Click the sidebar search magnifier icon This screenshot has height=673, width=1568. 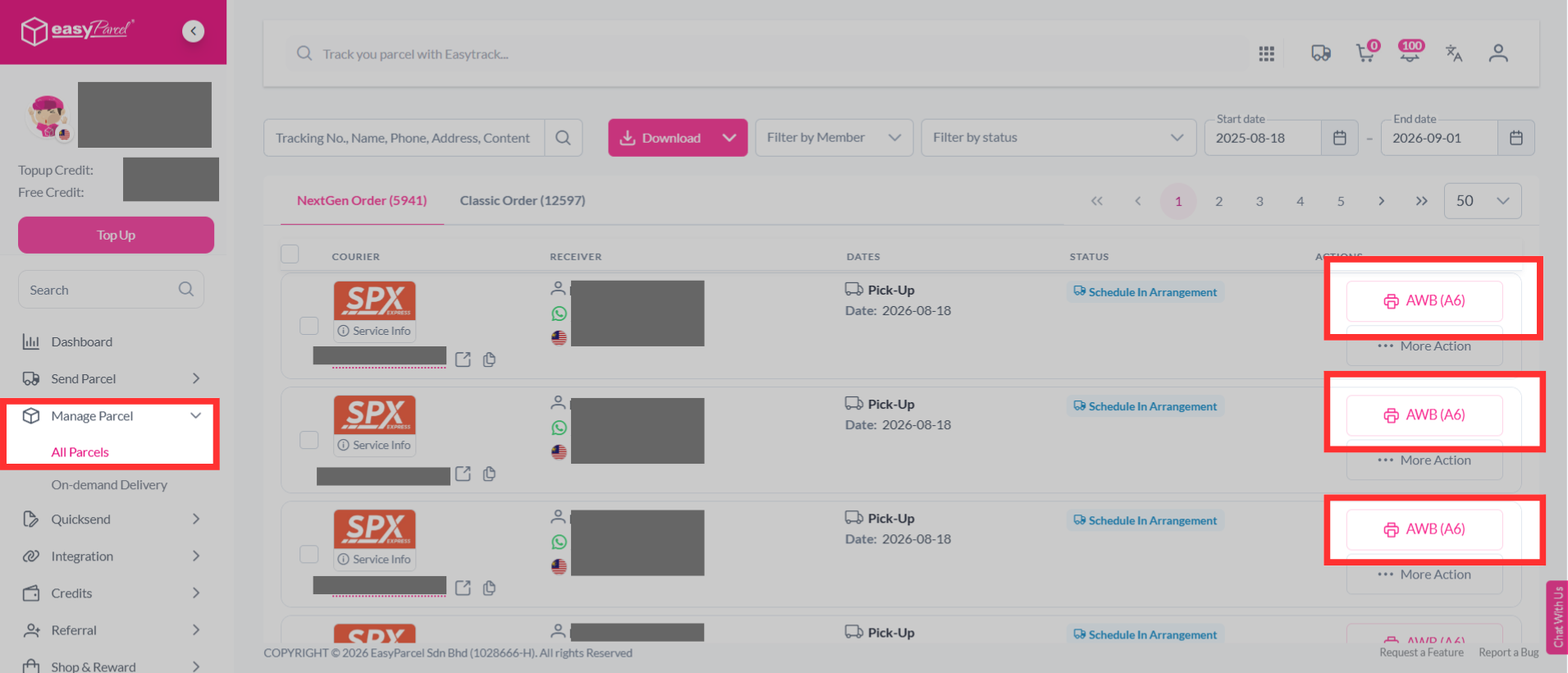point(186,289)
